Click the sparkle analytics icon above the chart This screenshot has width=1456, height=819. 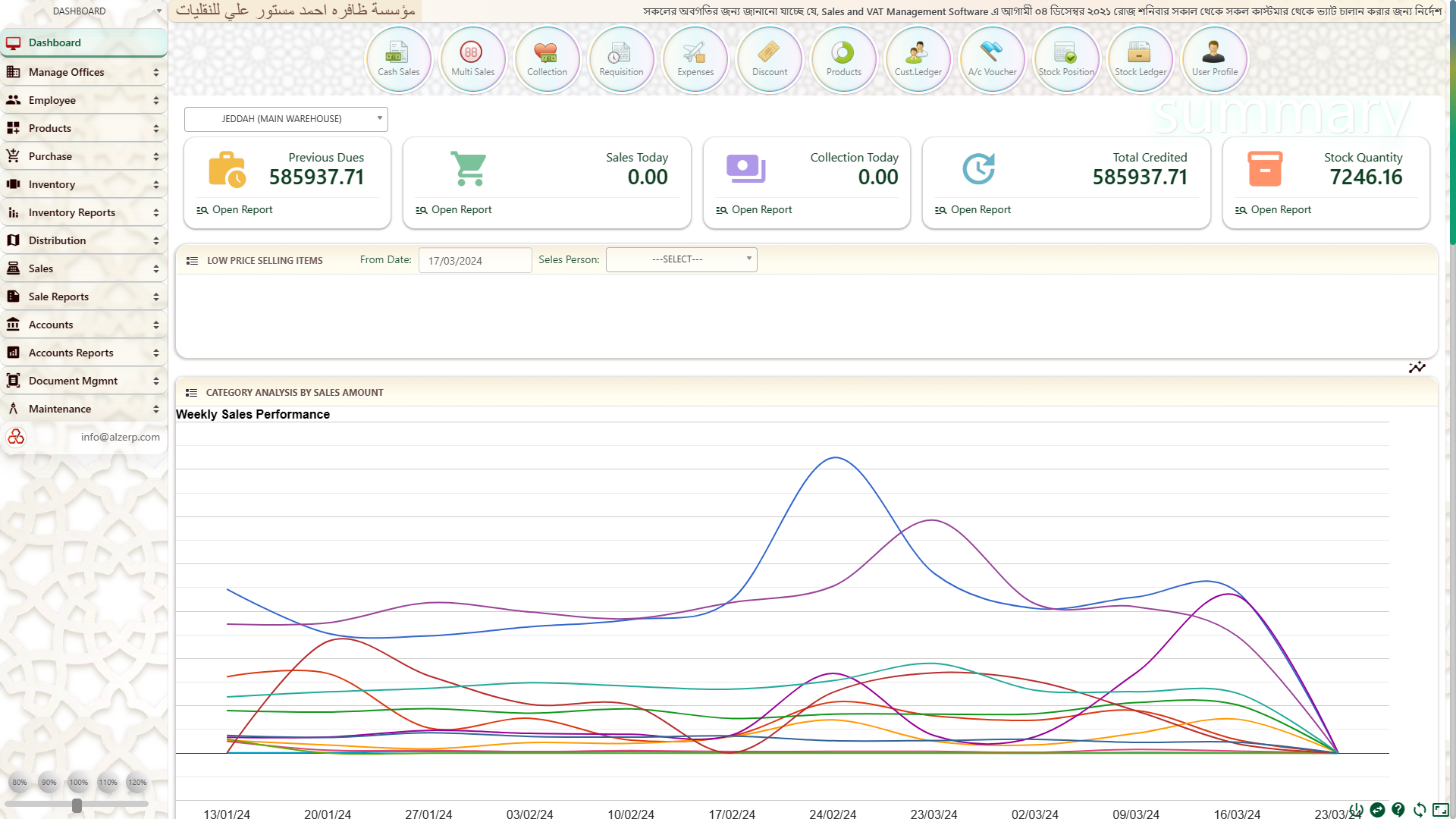pos(1417,368)
